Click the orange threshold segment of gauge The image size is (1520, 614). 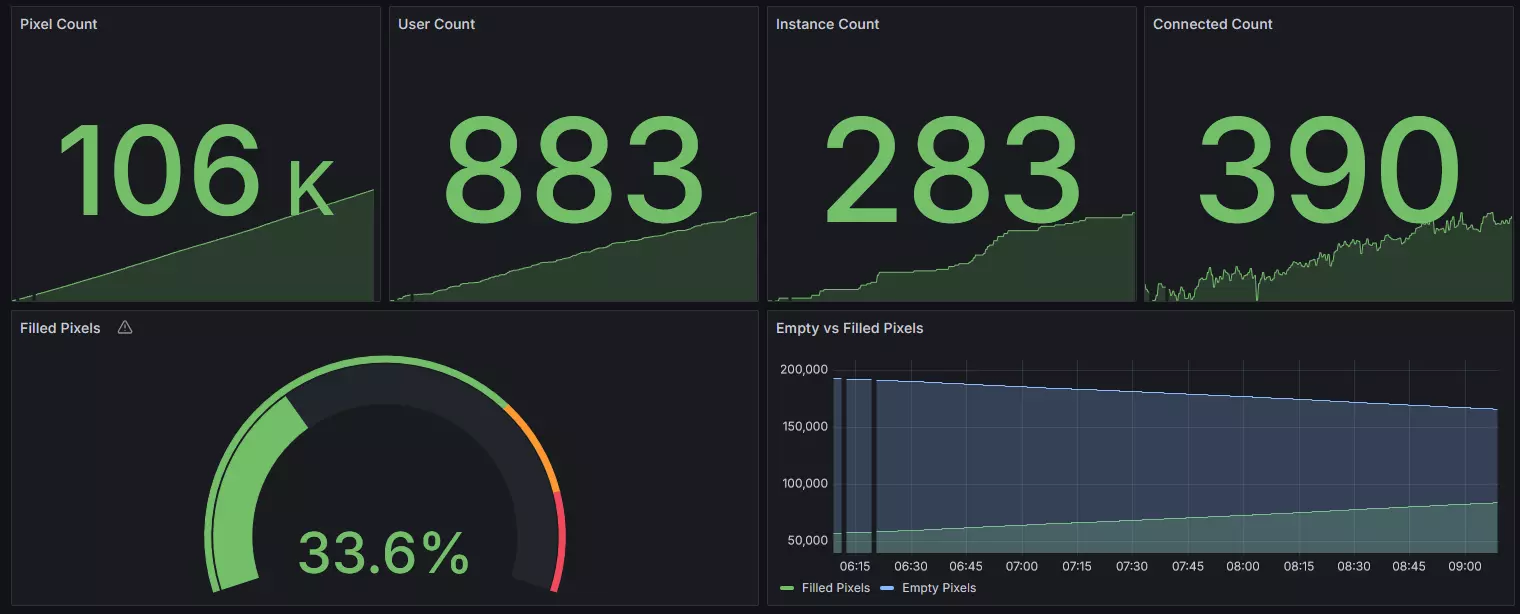[535, 447]
